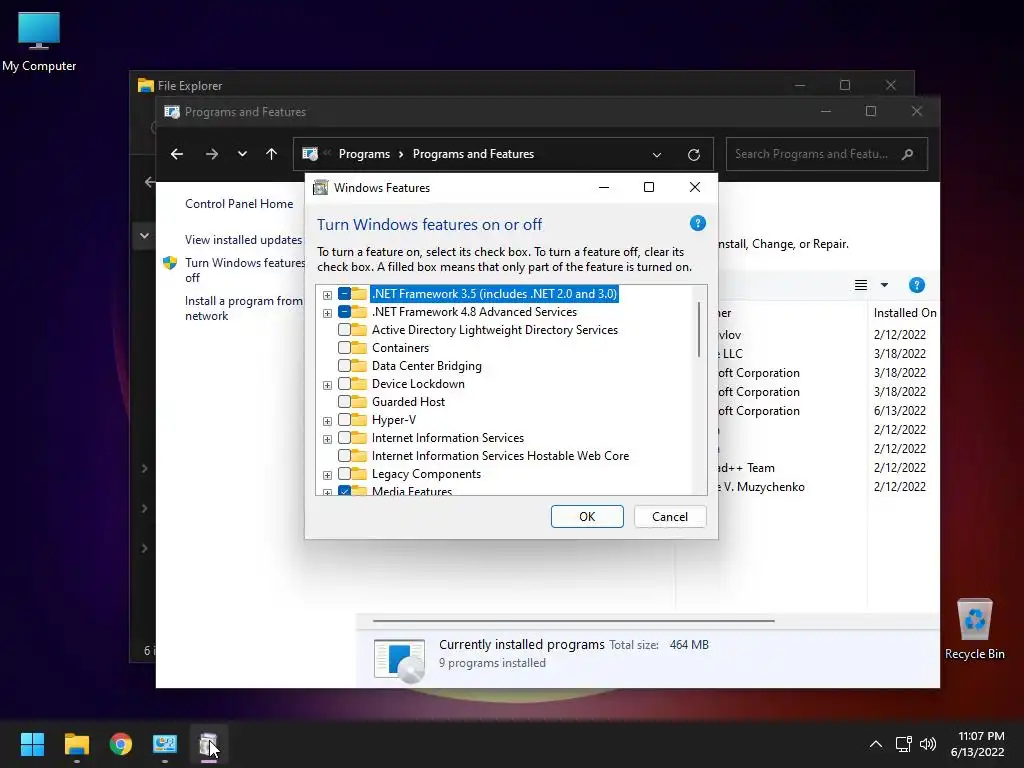Enable Active Directory Lightweight Directory Services checkbox
Viewport: 1024px width, 768px height.
[344, 330]
